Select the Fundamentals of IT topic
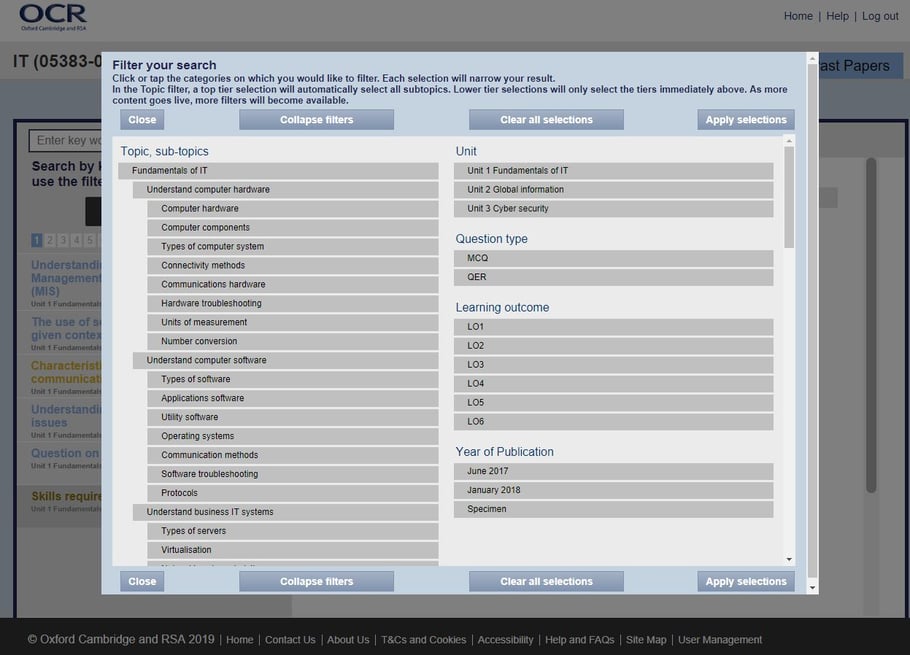The width and height of the screenshot is (910, 655). tap(283, 170)
